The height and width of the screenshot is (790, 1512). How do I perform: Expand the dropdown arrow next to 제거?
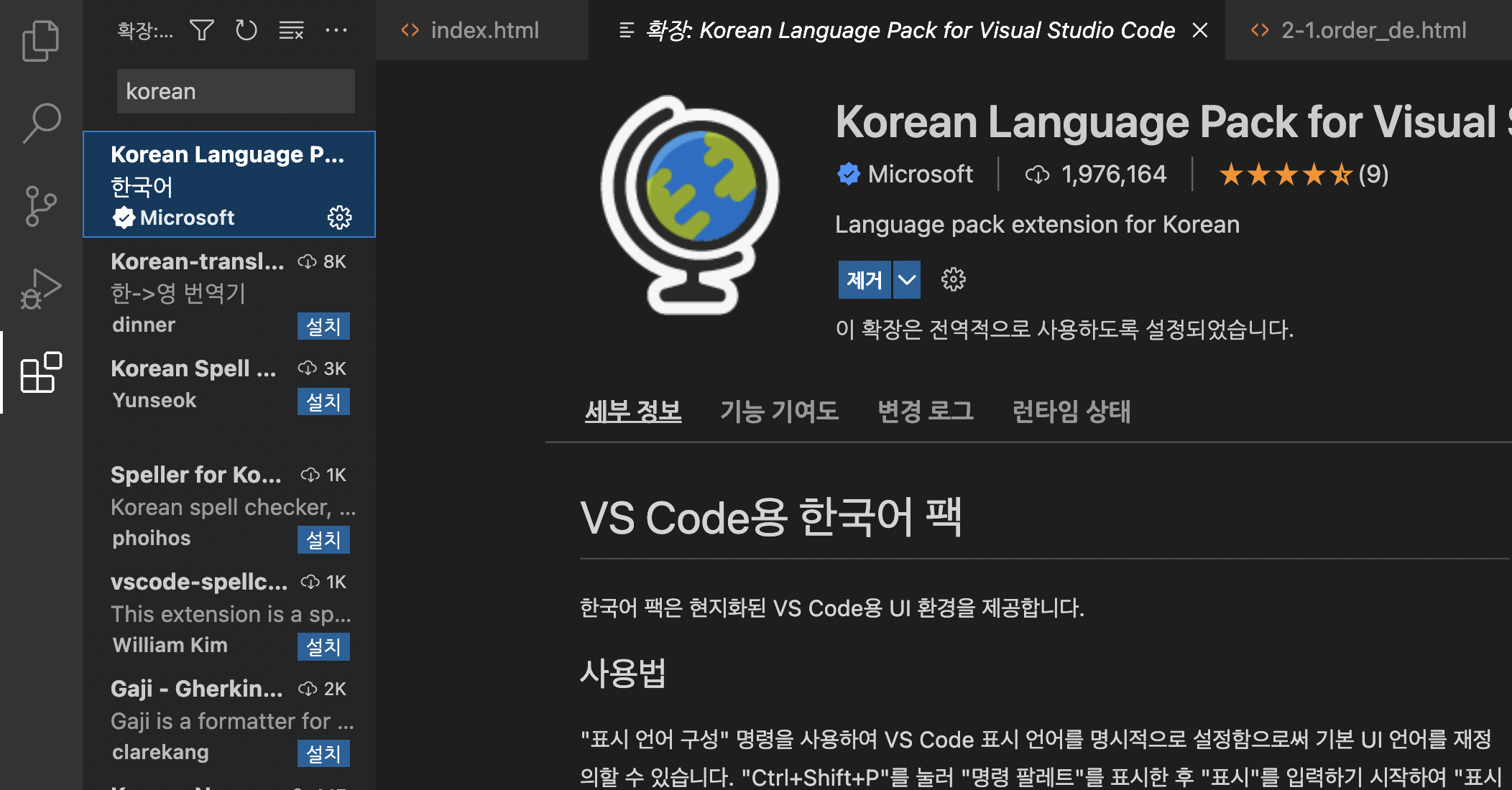pos(907,279)
